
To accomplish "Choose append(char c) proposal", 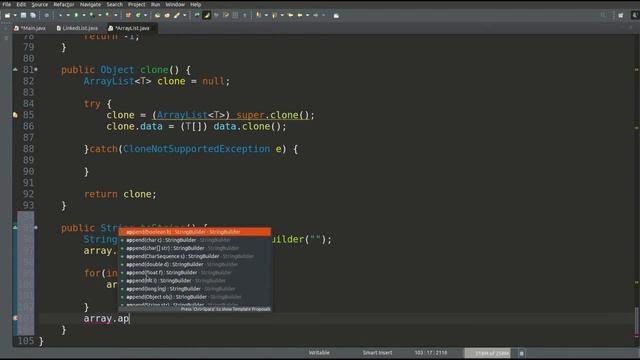I will tap(195, 240).
